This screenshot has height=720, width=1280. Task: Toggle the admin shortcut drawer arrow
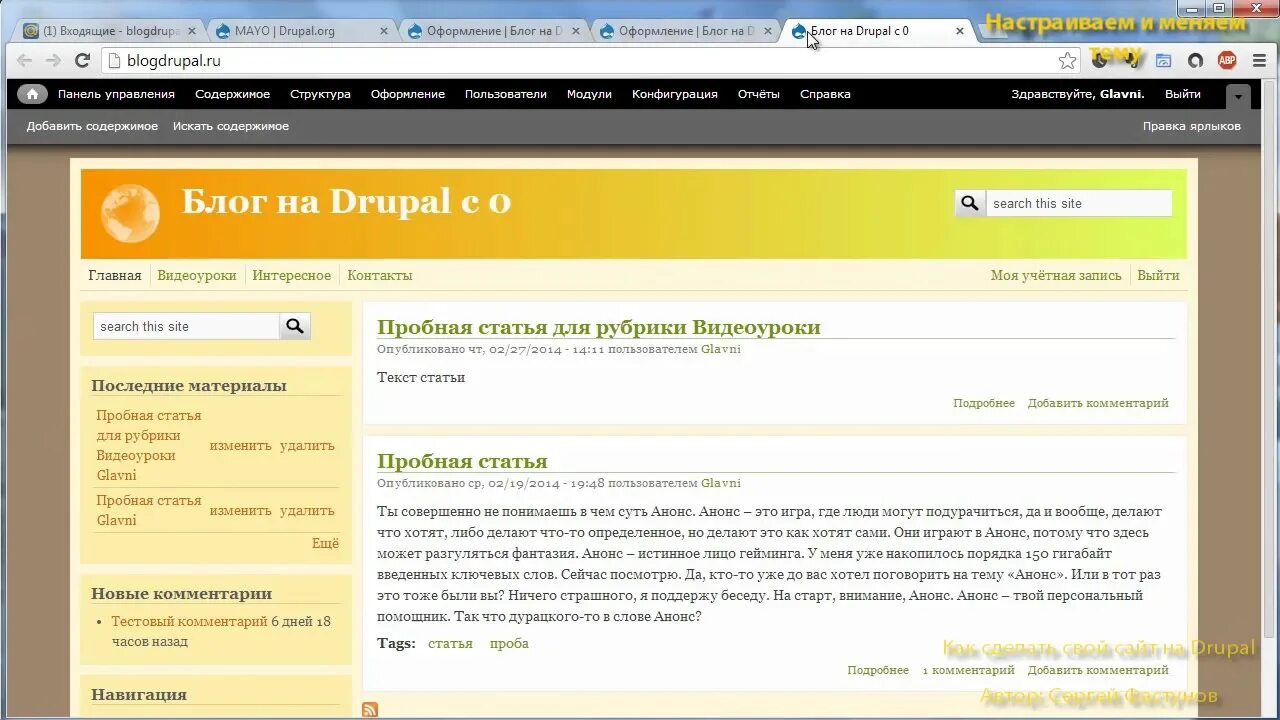click(x=1239, y=96)
